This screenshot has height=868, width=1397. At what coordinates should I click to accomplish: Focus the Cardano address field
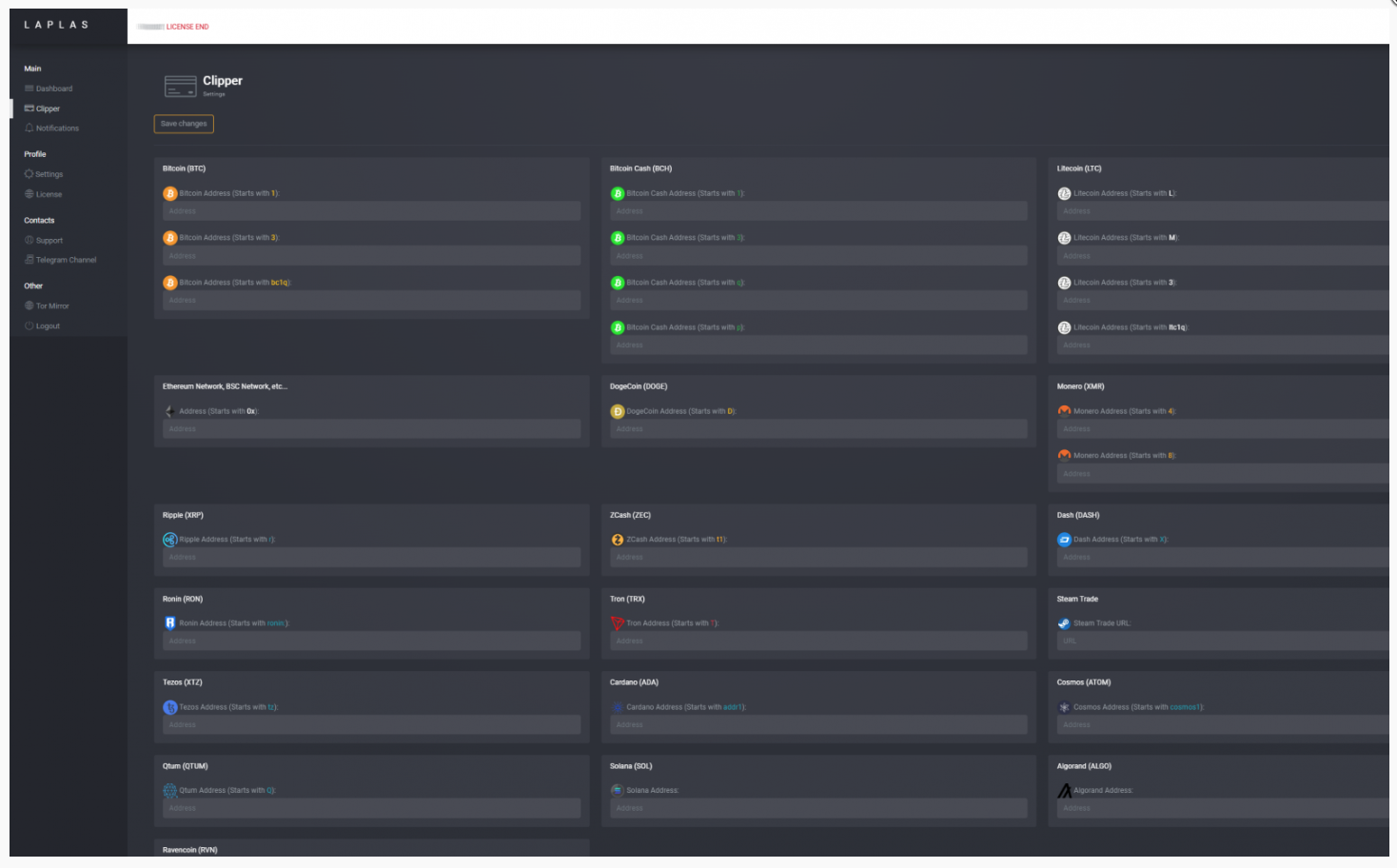click(818, 725)
